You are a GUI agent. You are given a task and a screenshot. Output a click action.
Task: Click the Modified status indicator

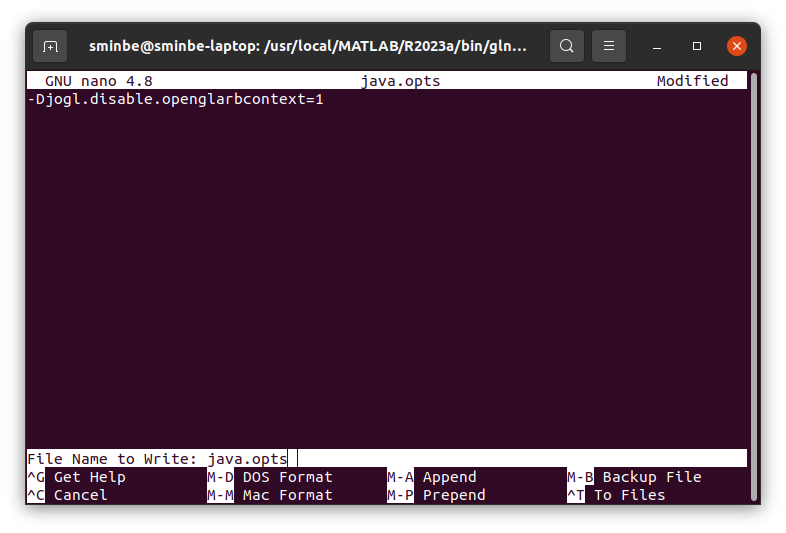click(692, 81)
